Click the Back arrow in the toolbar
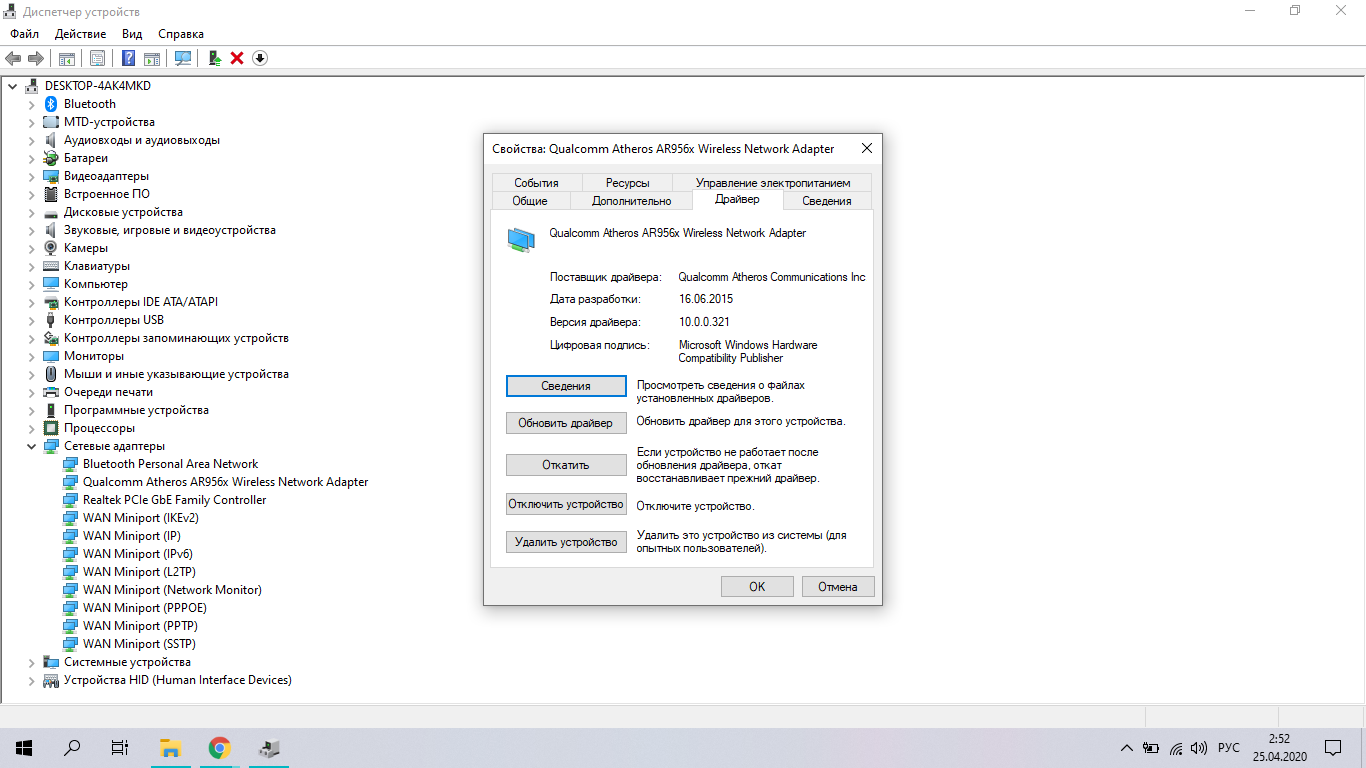 coord(13,58)
